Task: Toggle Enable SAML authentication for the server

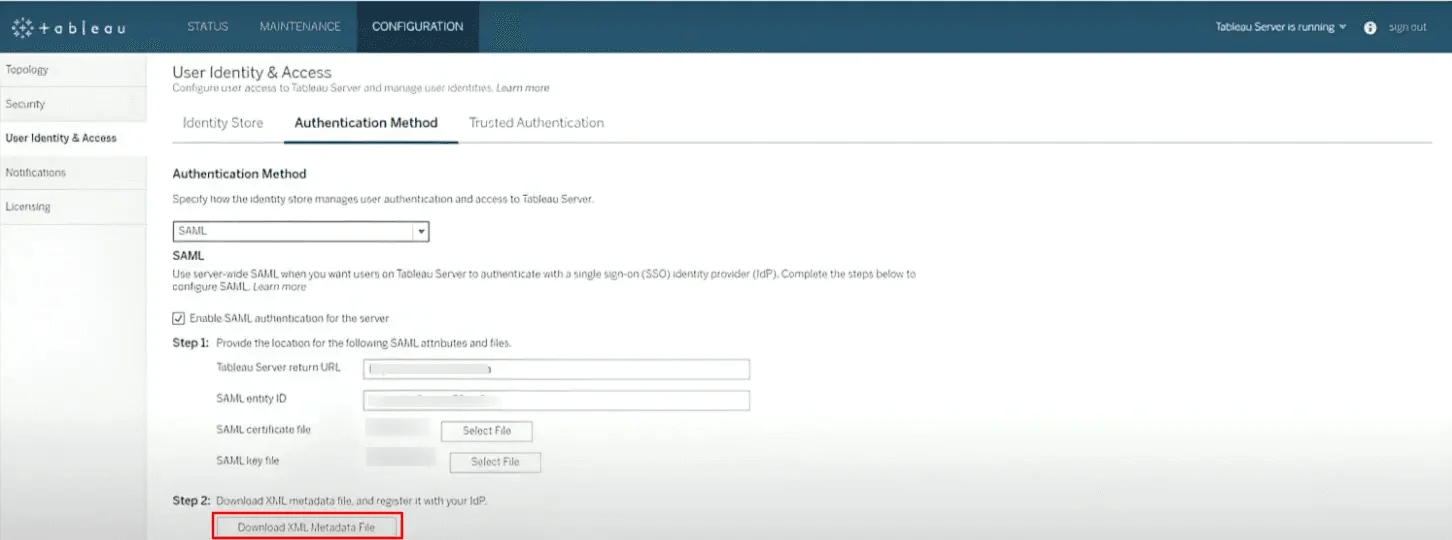Action: [x=179, y=318]
